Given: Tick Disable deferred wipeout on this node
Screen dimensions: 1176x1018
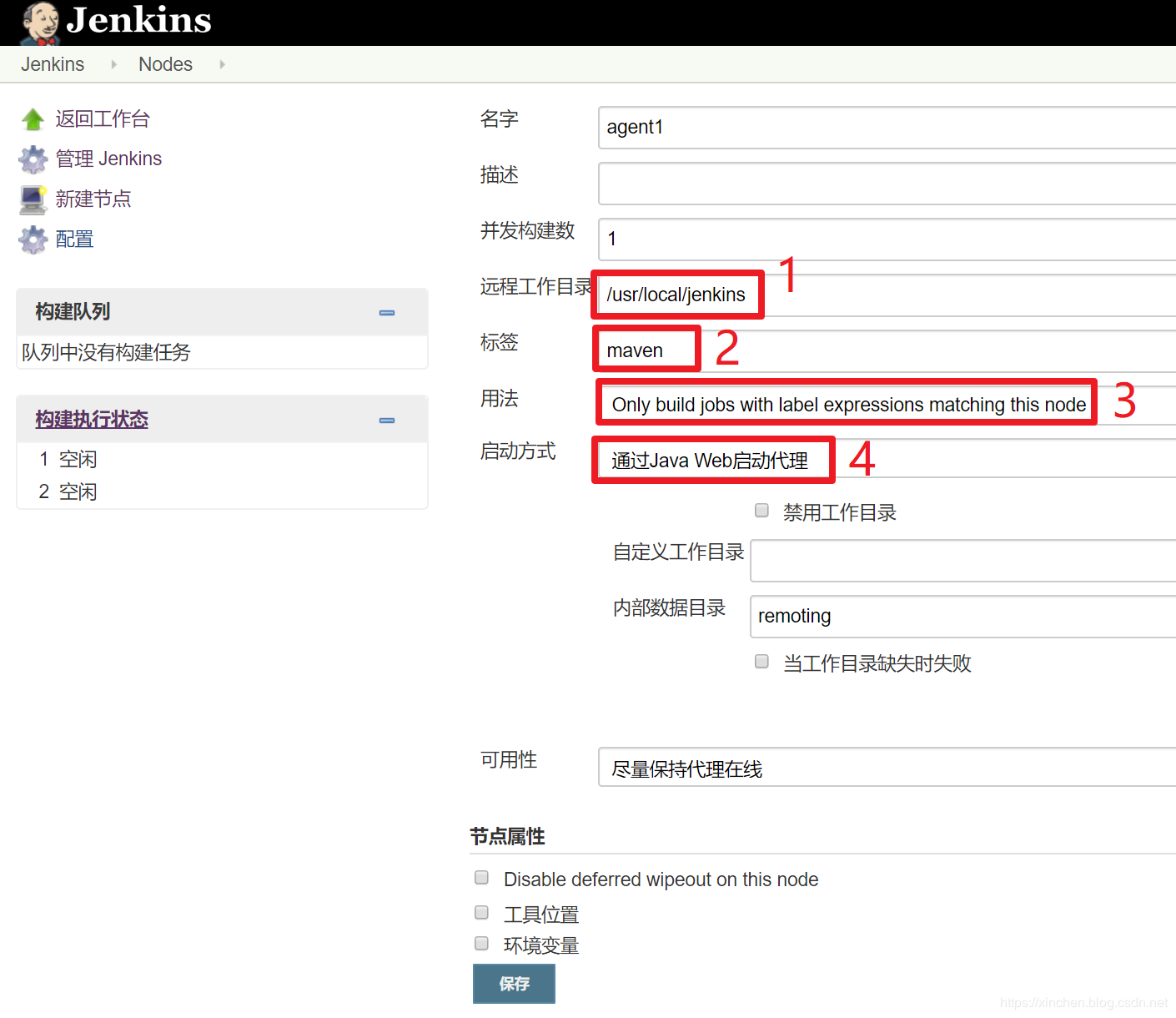Looking at the screenshot, I should point(481,877).
